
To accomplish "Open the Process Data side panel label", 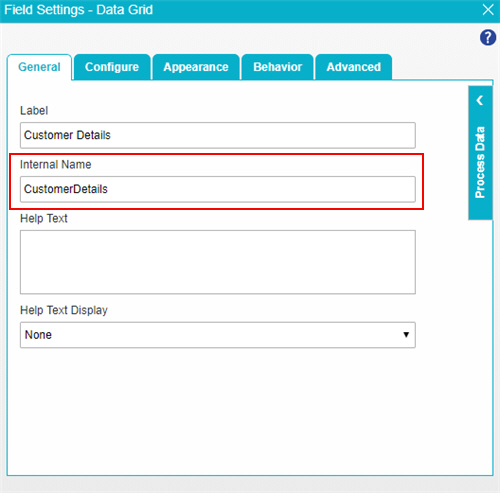I will (x=480, y=162).
